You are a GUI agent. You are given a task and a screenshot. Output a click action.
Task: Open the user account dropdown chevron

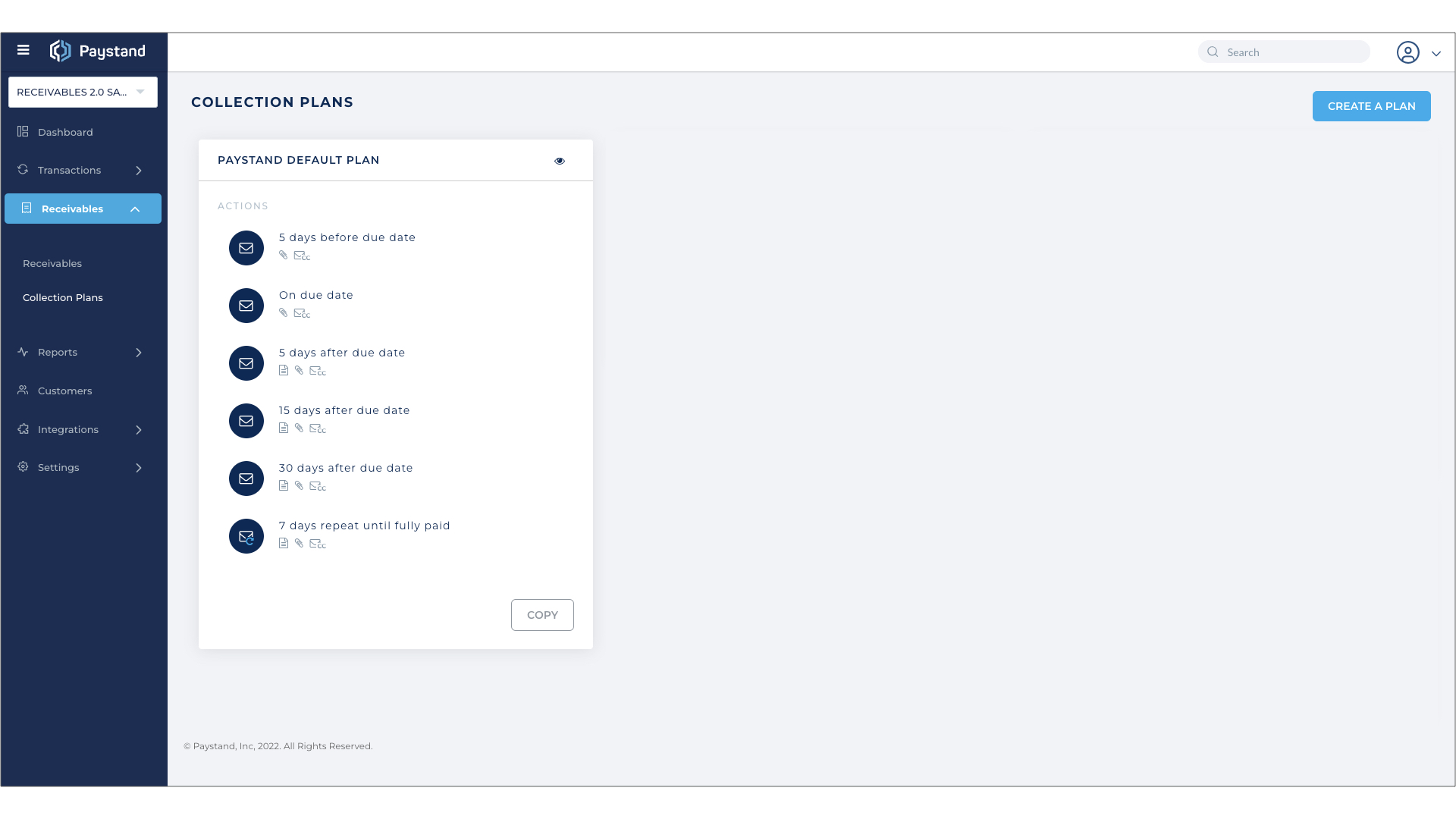click(x=1436, y=54)
